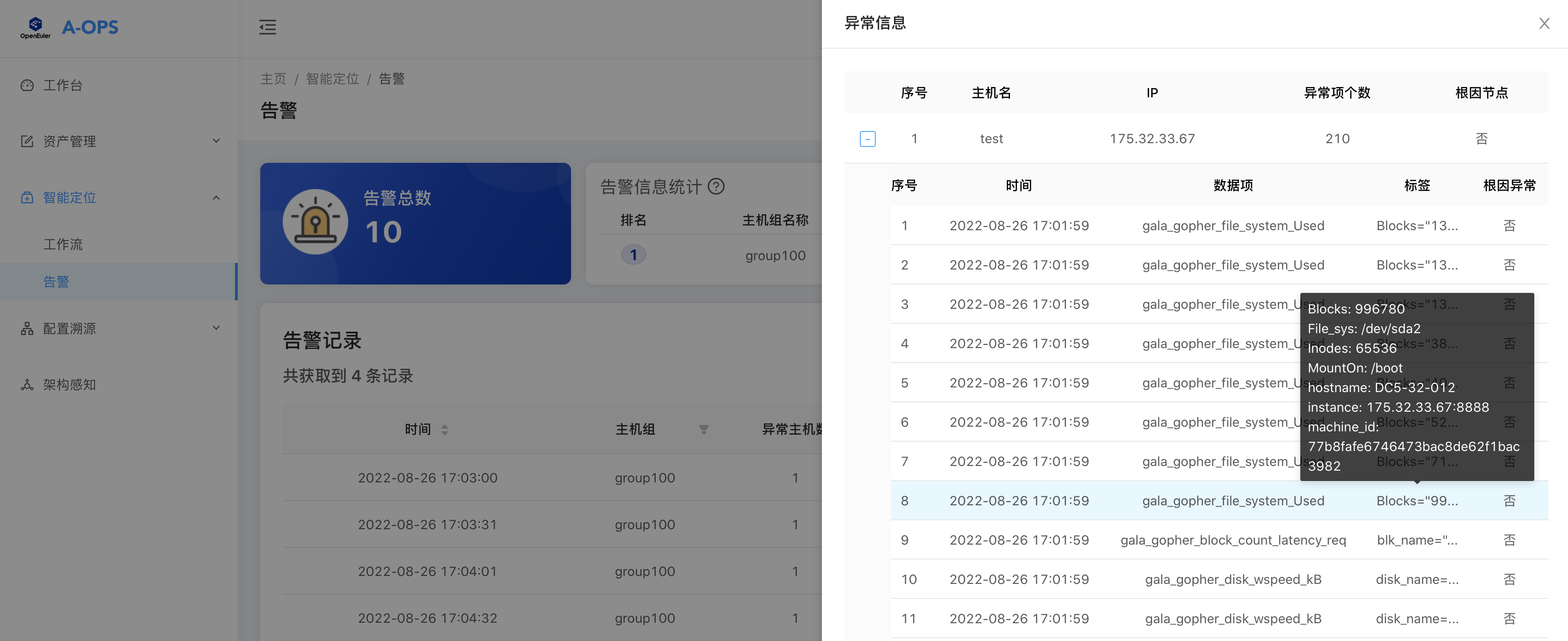The width and height of the screenshot is (1568, 641).
Task: Click the 智能定位 breadcrumb link
Action: click(x=332, y=79)
